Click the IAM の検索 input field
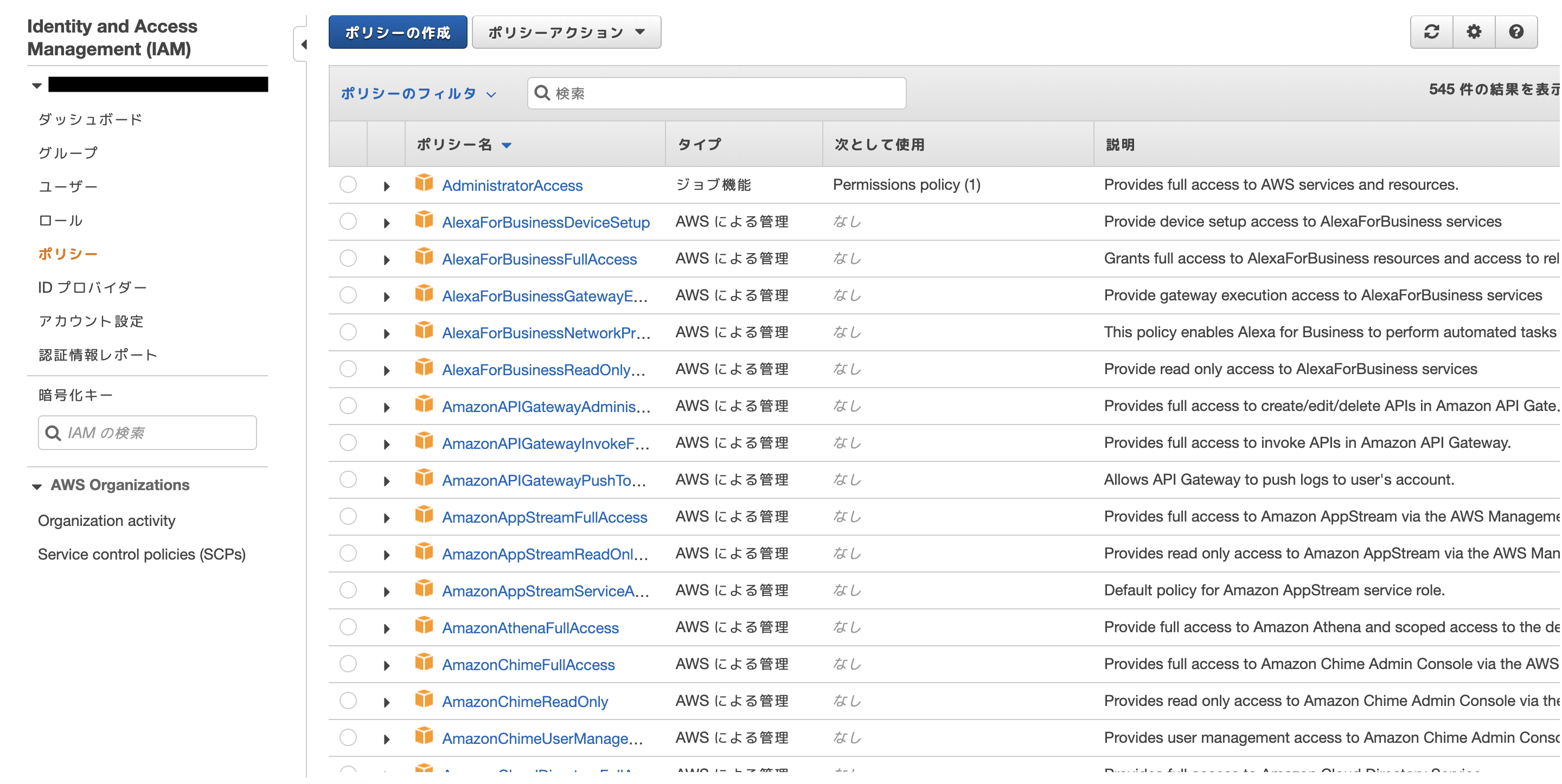 pos(148,433)
